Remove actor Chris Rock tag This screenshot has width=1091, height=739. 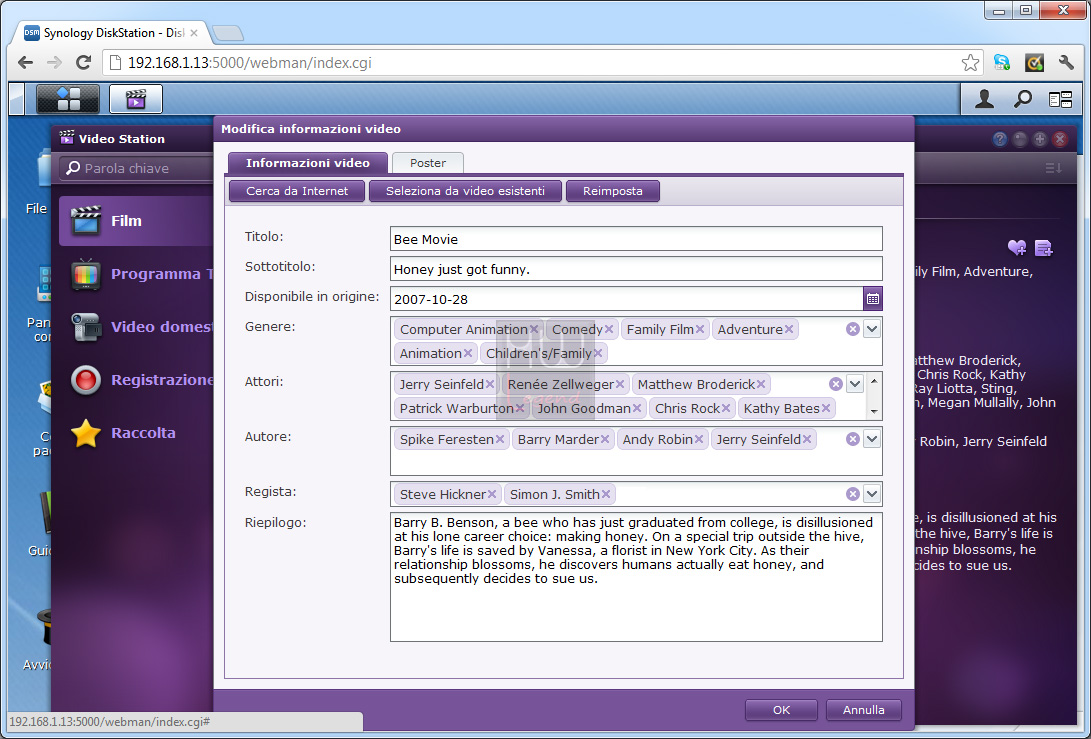pos(726,408)
